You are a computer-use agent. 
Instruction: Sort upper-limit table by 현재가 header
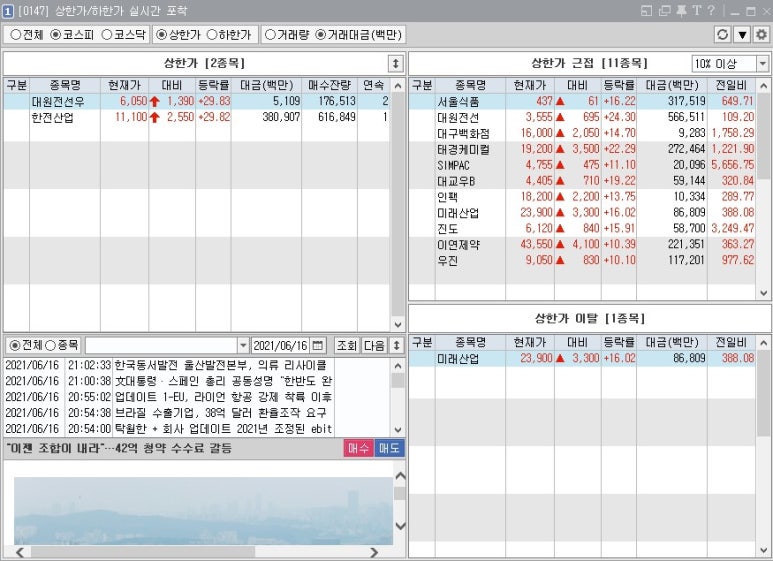pyautogui.click(x=124, y=85)
